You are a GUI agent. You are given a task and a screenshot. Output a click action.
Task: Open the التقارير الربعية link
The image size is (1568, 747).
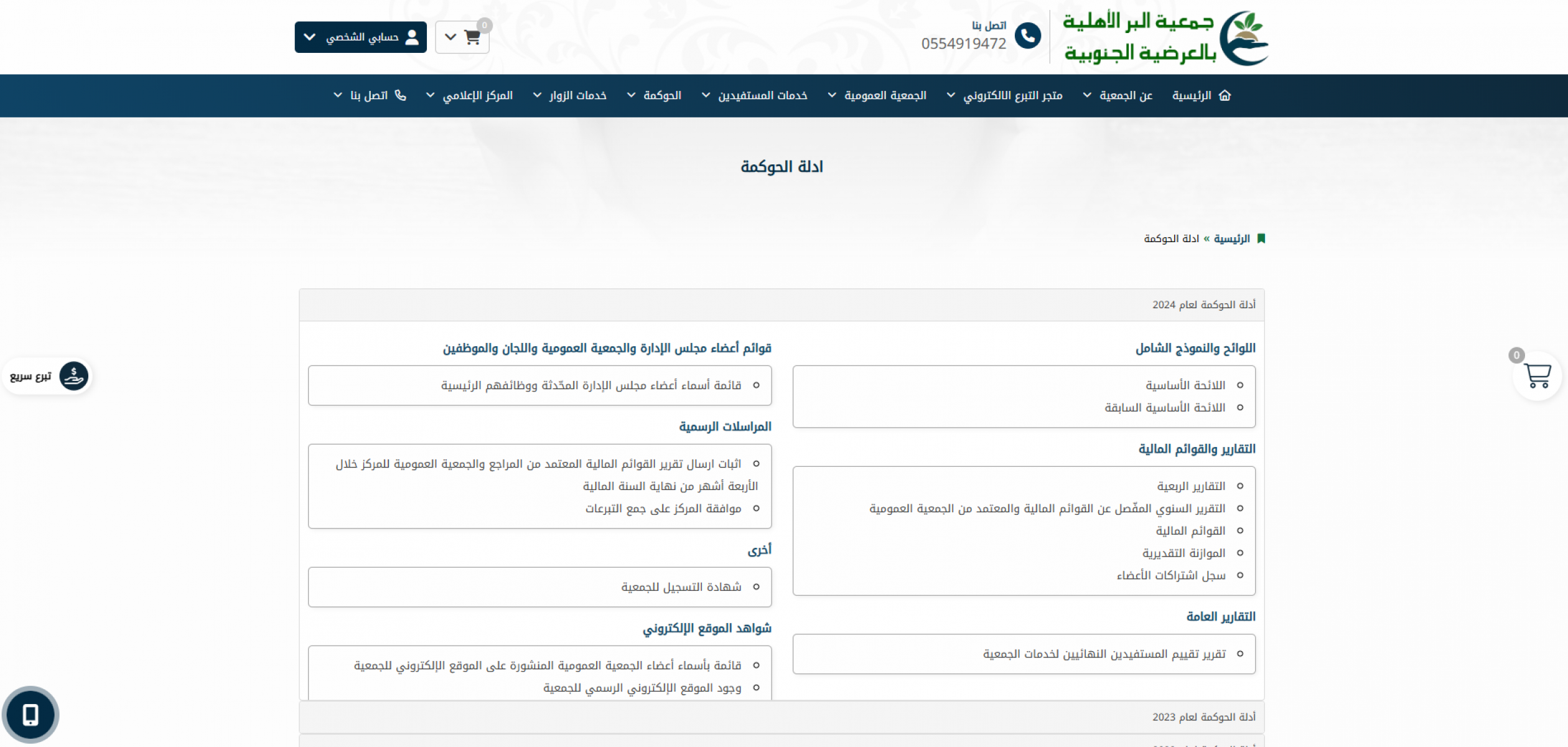coord(1190,486)
